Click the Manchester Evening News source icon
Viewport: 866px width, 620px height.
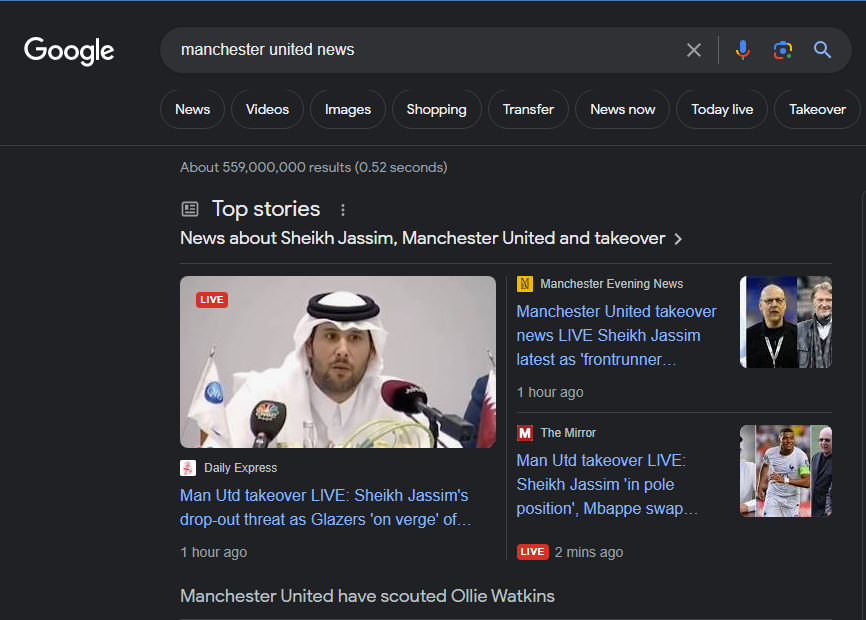tap(525, 284)
